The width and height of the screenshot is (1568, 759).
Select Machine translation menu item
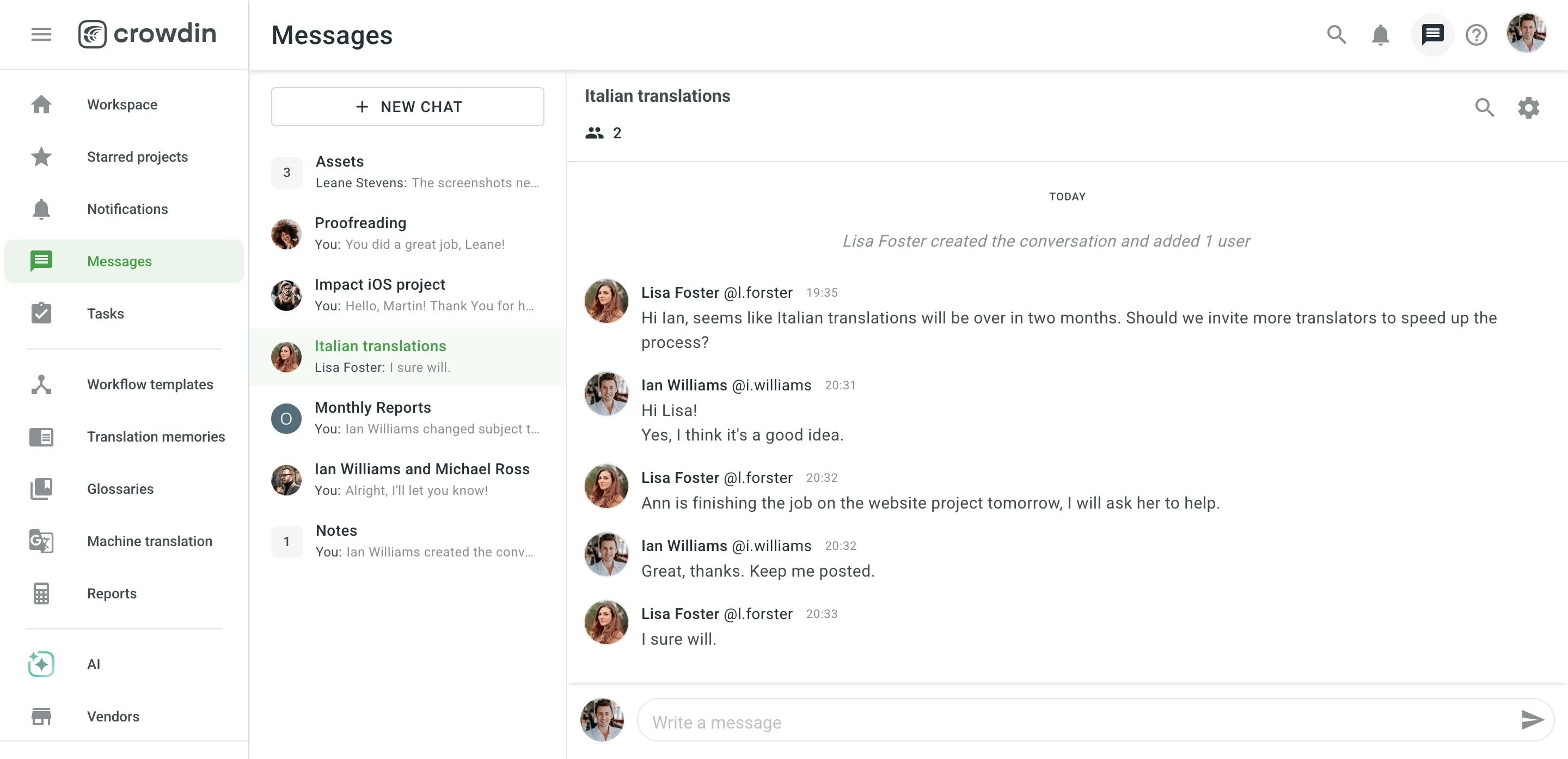pos(149,541)
